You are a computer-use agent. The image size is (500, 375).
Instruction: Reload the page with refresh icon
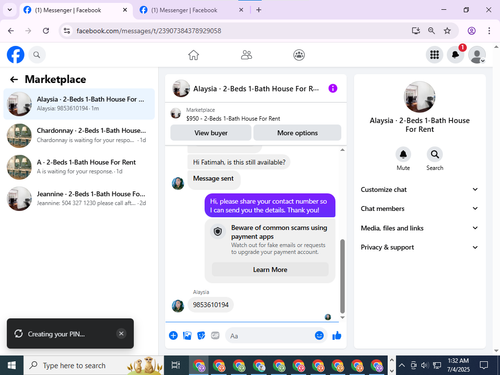click(46, 31)
